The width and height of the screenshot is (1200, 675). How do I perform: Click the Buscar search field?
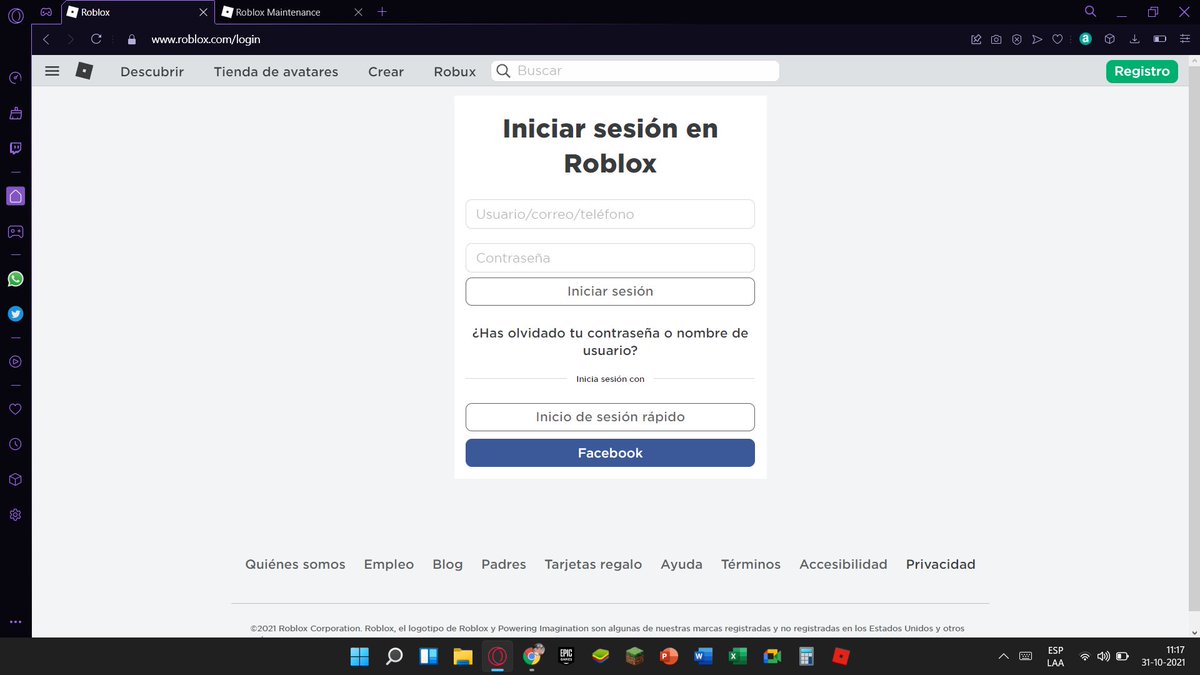[635, 71]
